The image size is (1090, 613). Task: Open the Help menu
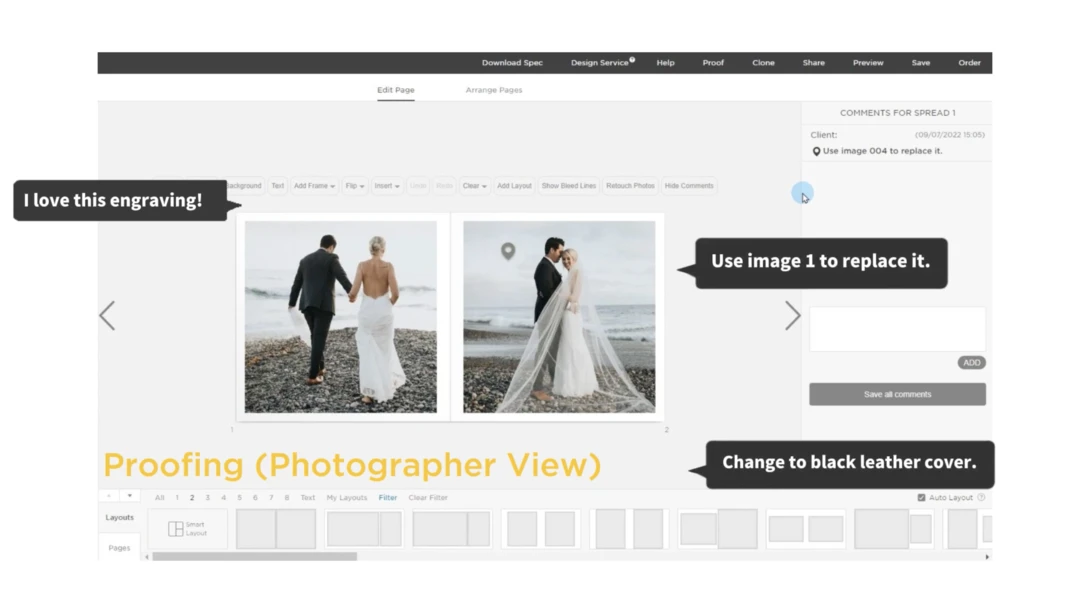coord(665,63)
